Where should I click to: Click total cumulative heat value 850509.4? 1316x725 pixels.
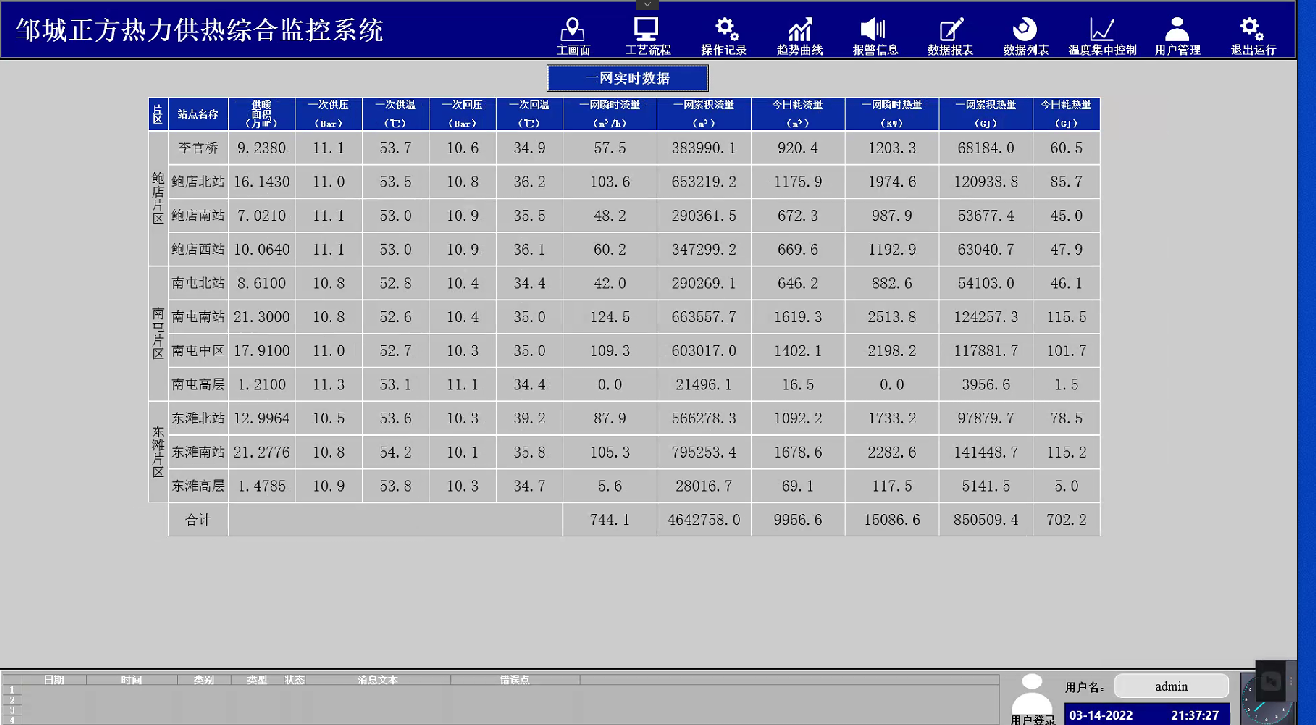[986, 521]
